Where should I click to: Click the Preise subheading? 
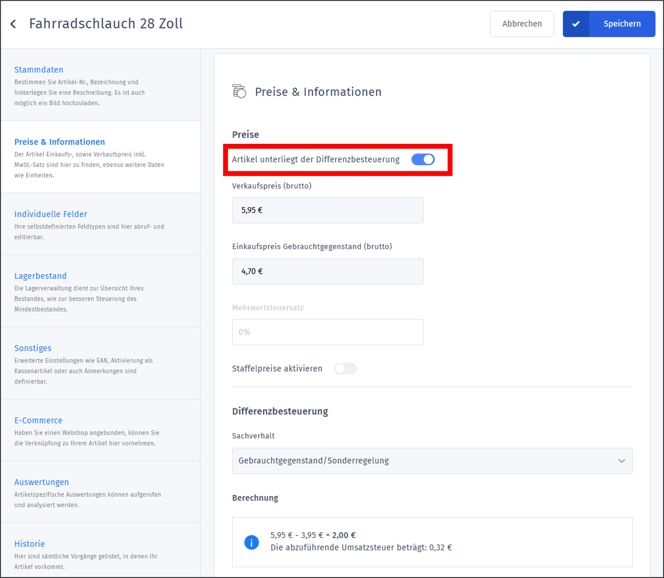click(x=245, y=135)
